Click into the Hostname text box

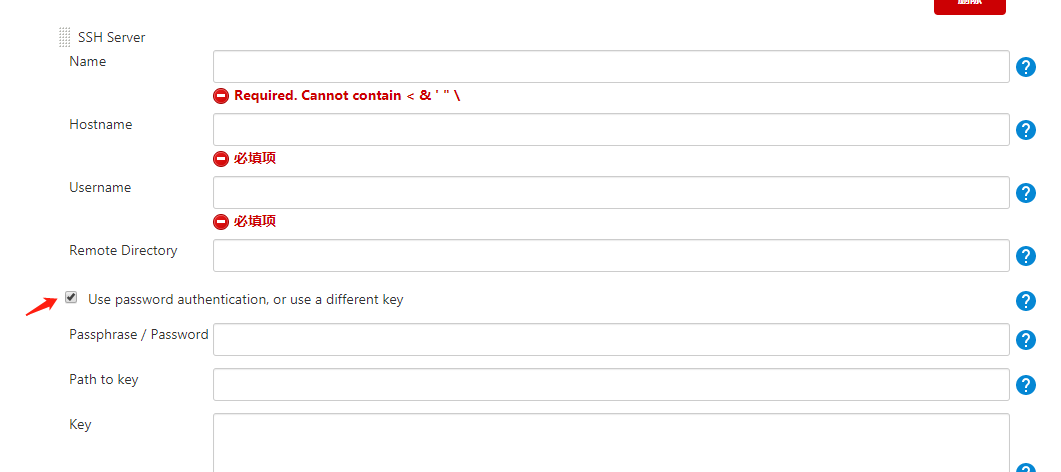tap(610, 130)
